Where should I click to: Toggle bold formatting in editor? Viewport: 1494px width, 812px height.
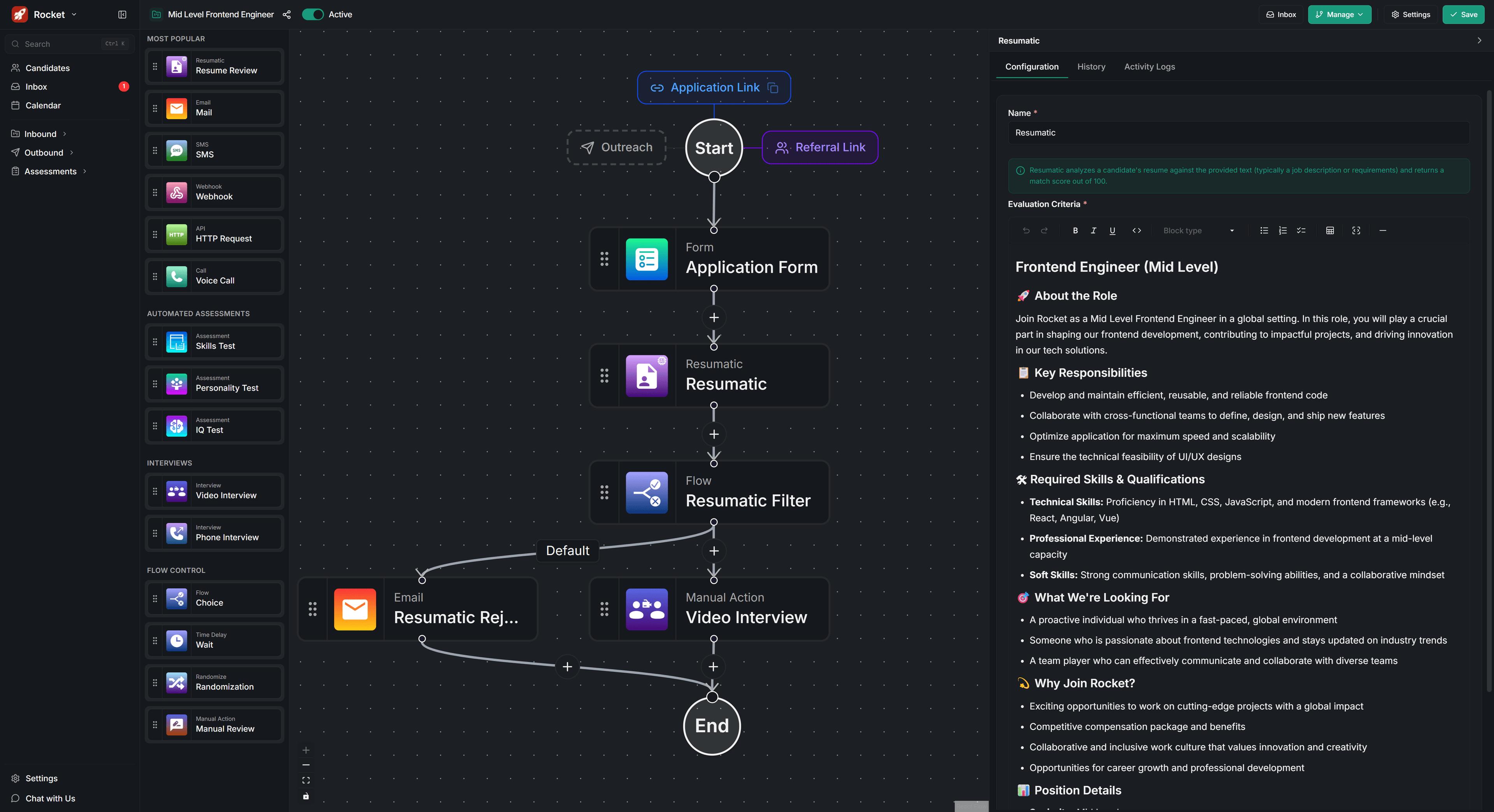(x=1075, y=231)
